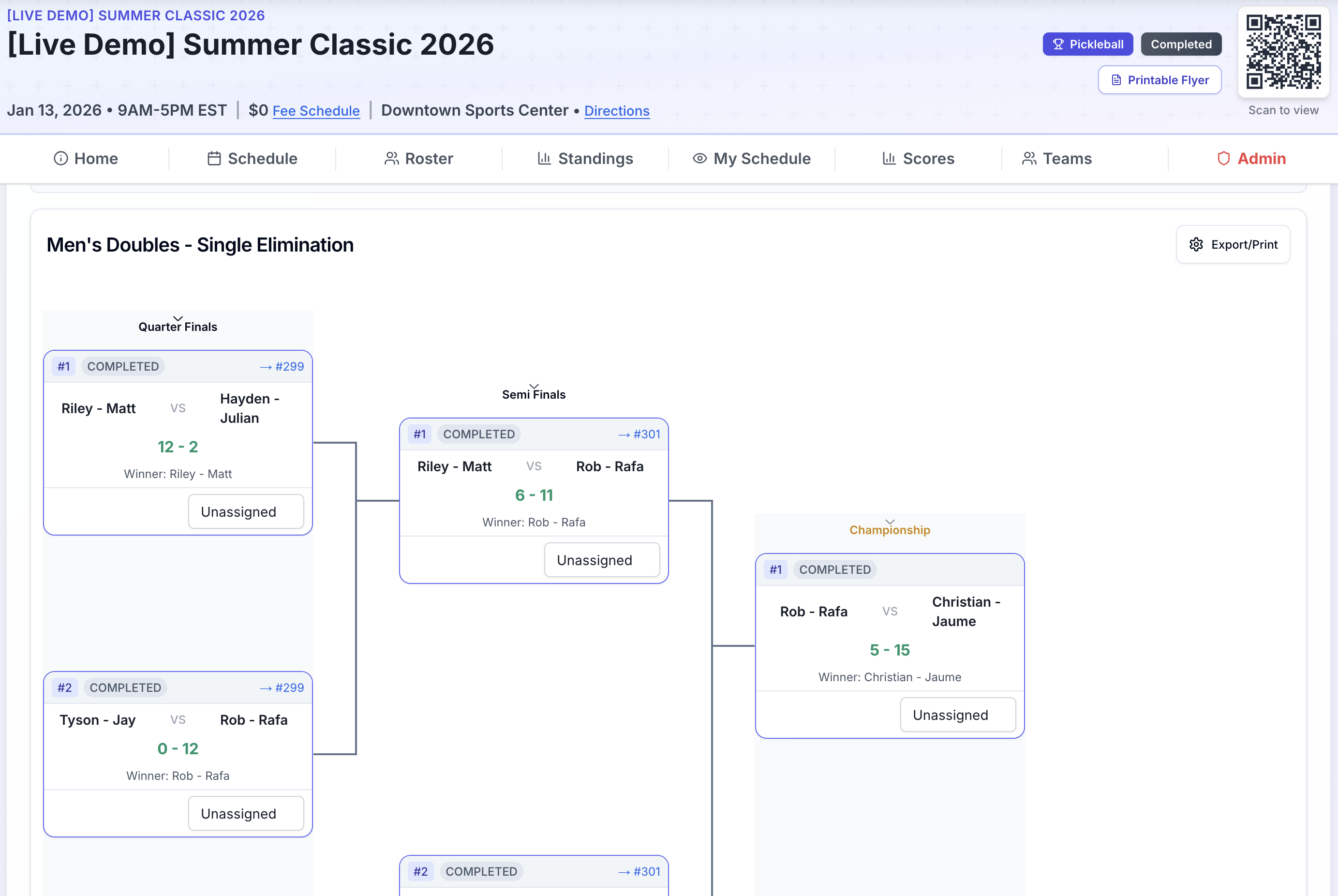Click the QR code to scan and view
The width and height of the screenshot is (1338, 896).
tap(1283, 54)
